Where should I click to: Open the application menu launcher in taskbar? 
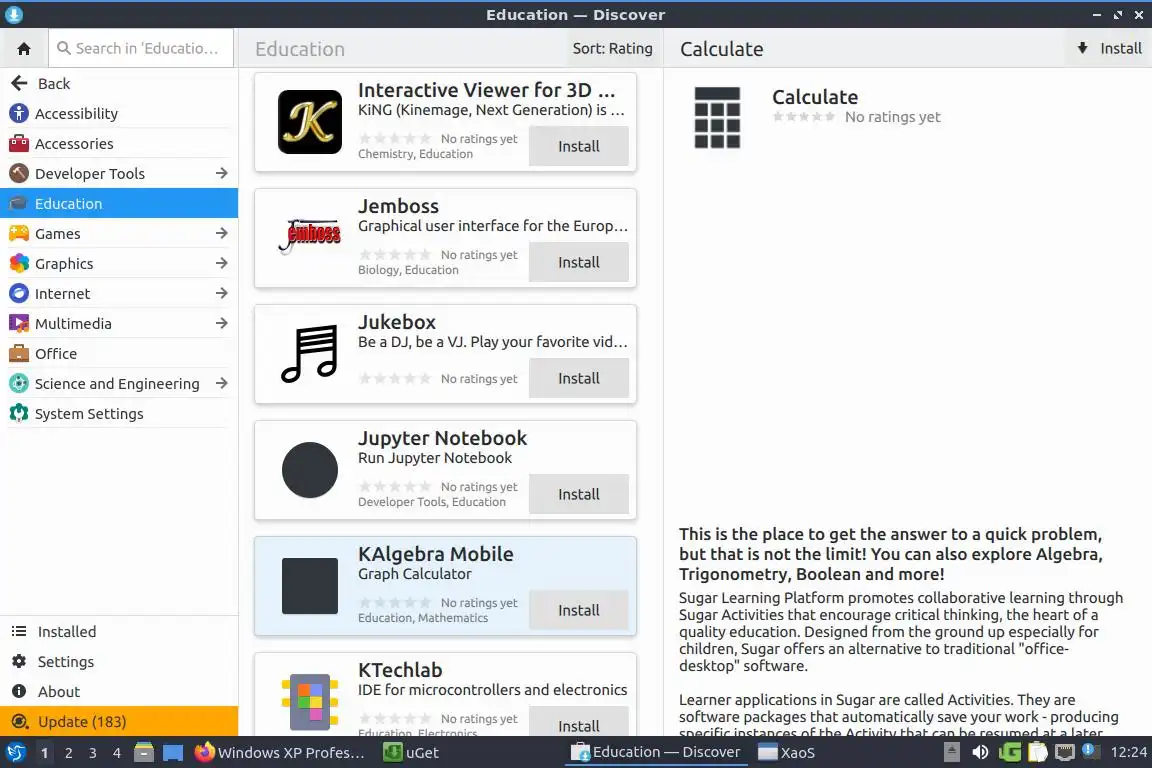click(15, 753)
